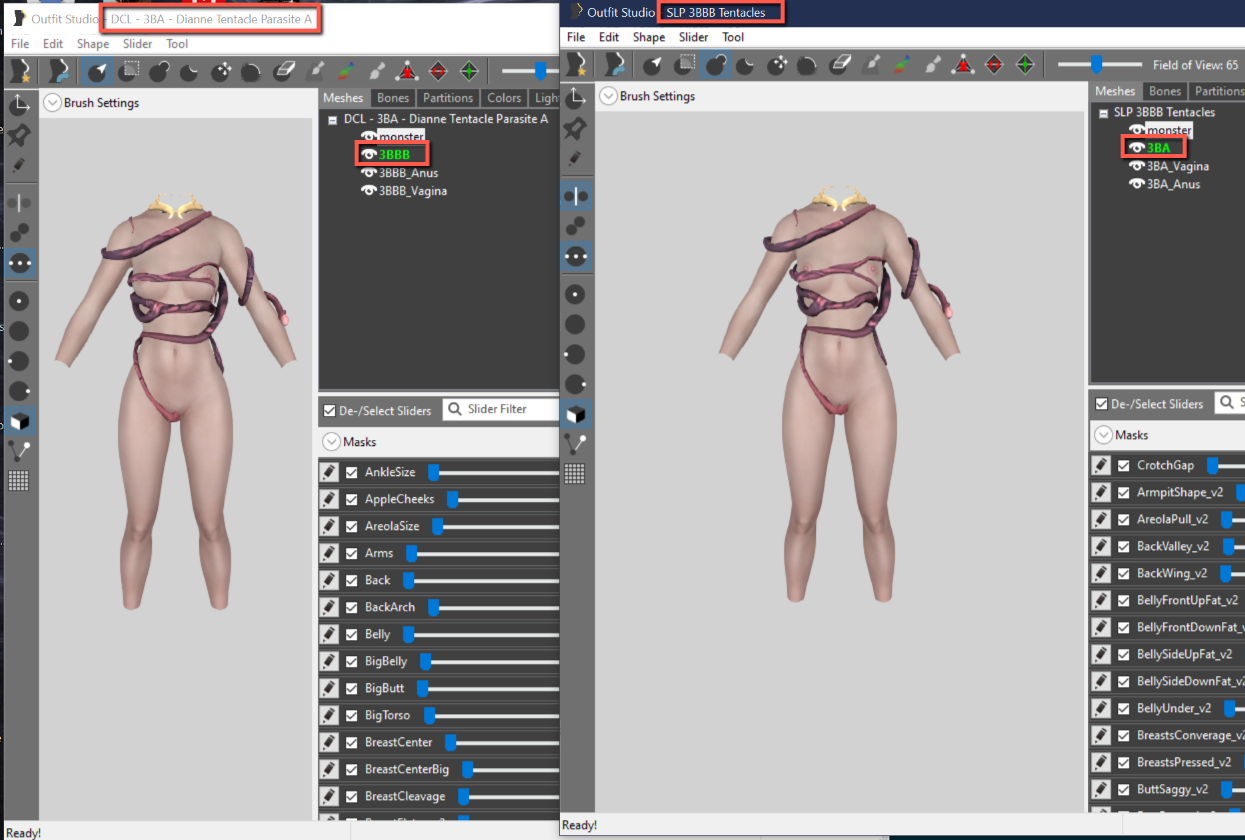Click the Belly slider track

(x=481, y=634)
